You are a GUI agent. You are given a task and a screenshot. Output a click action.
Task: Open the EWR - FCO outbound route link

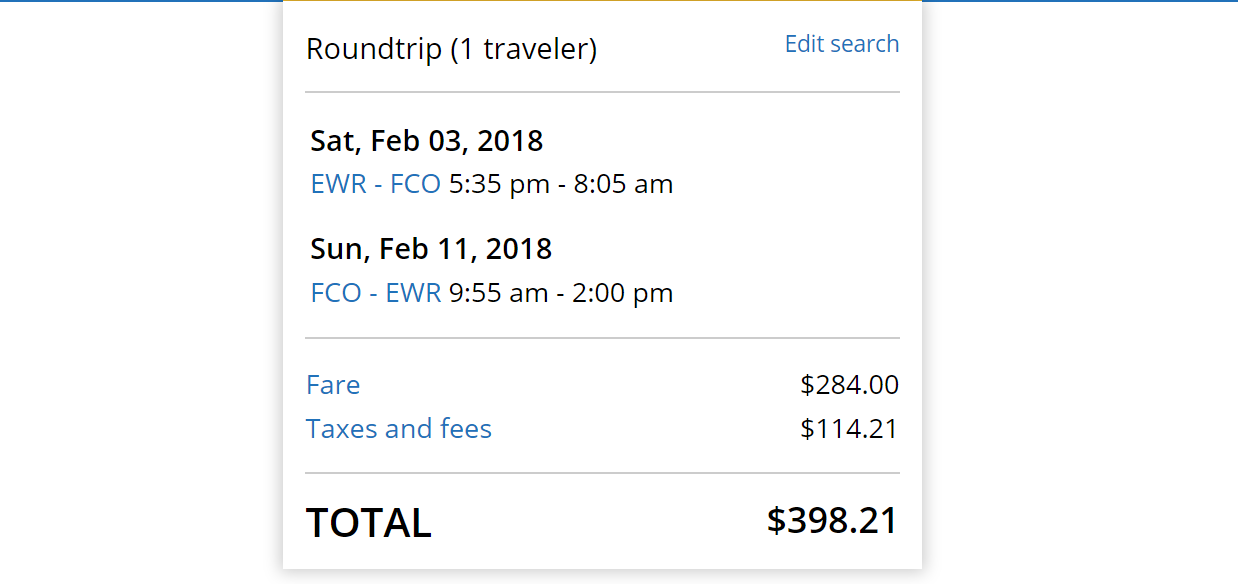tap(375, 184)
